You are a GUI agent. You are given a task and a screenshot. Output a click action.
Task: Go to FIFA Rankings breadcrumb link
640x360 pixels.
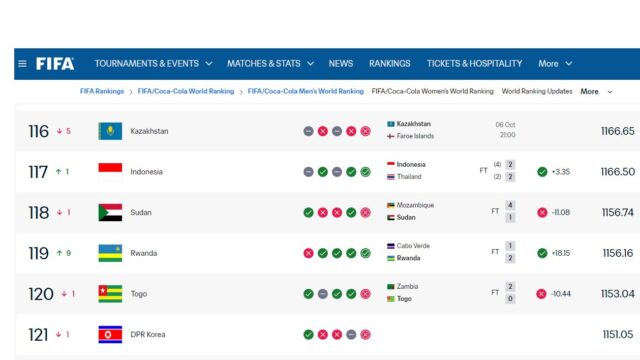(102, 91)
